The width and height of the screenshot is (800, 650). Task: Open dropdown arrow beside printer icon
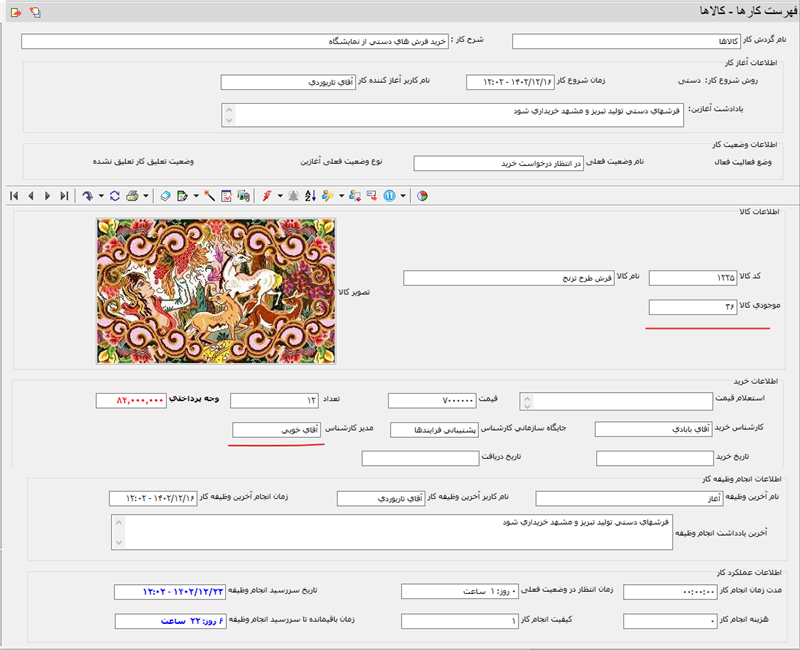pos(147,196)
